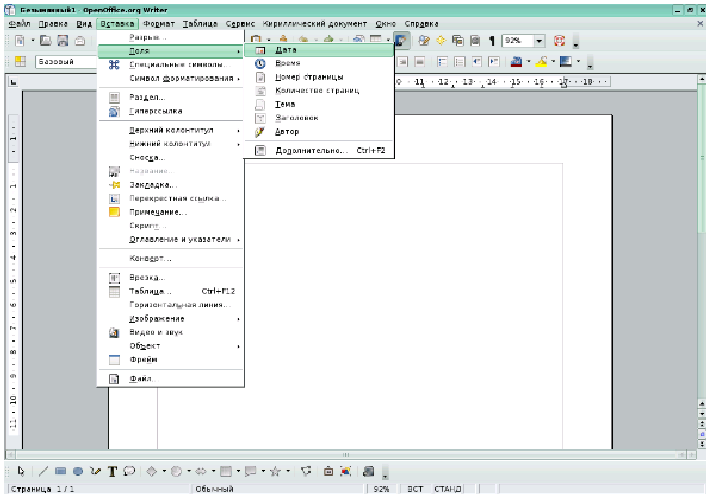Expand Символ форматирования submenu
Screen dimensions: 706x494
tap(171, 78)
